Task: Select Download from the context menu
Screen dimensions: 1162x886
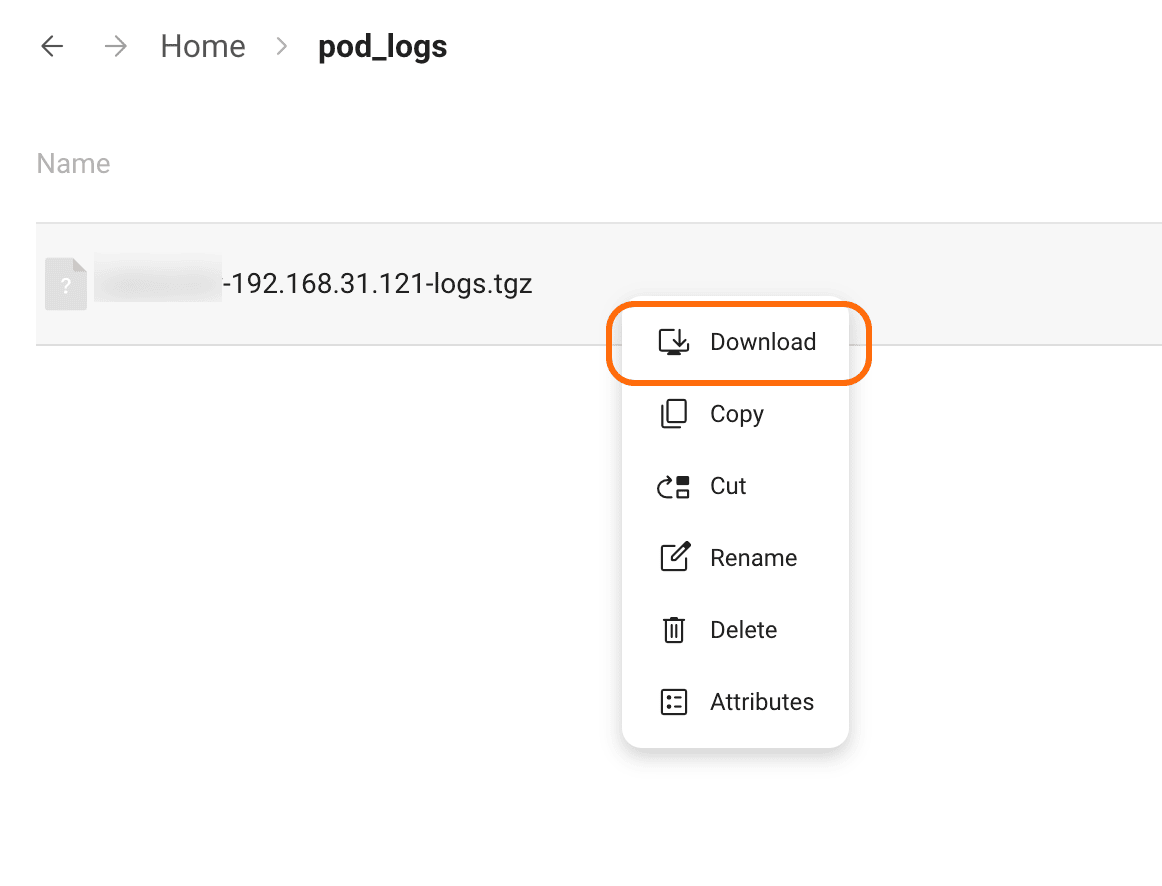Action: pos(762,341)
